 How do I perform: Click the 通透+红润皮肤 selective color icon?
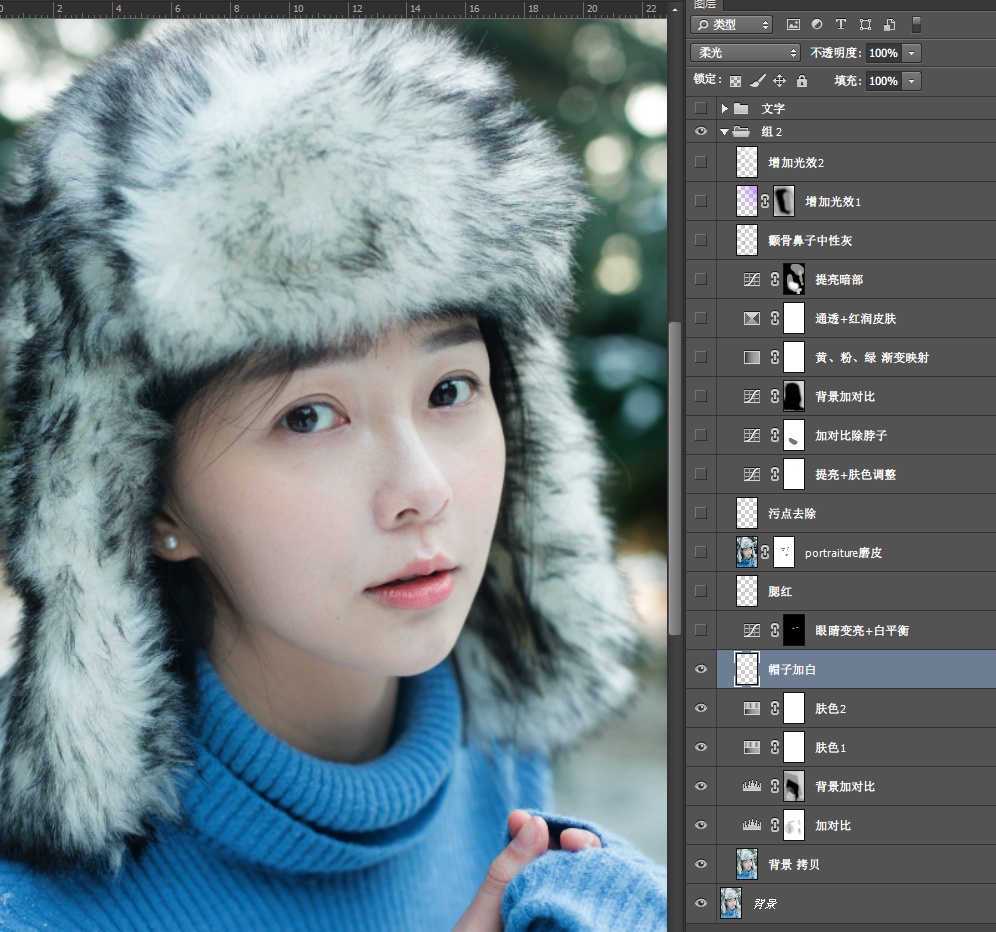[x=751, y=318]
